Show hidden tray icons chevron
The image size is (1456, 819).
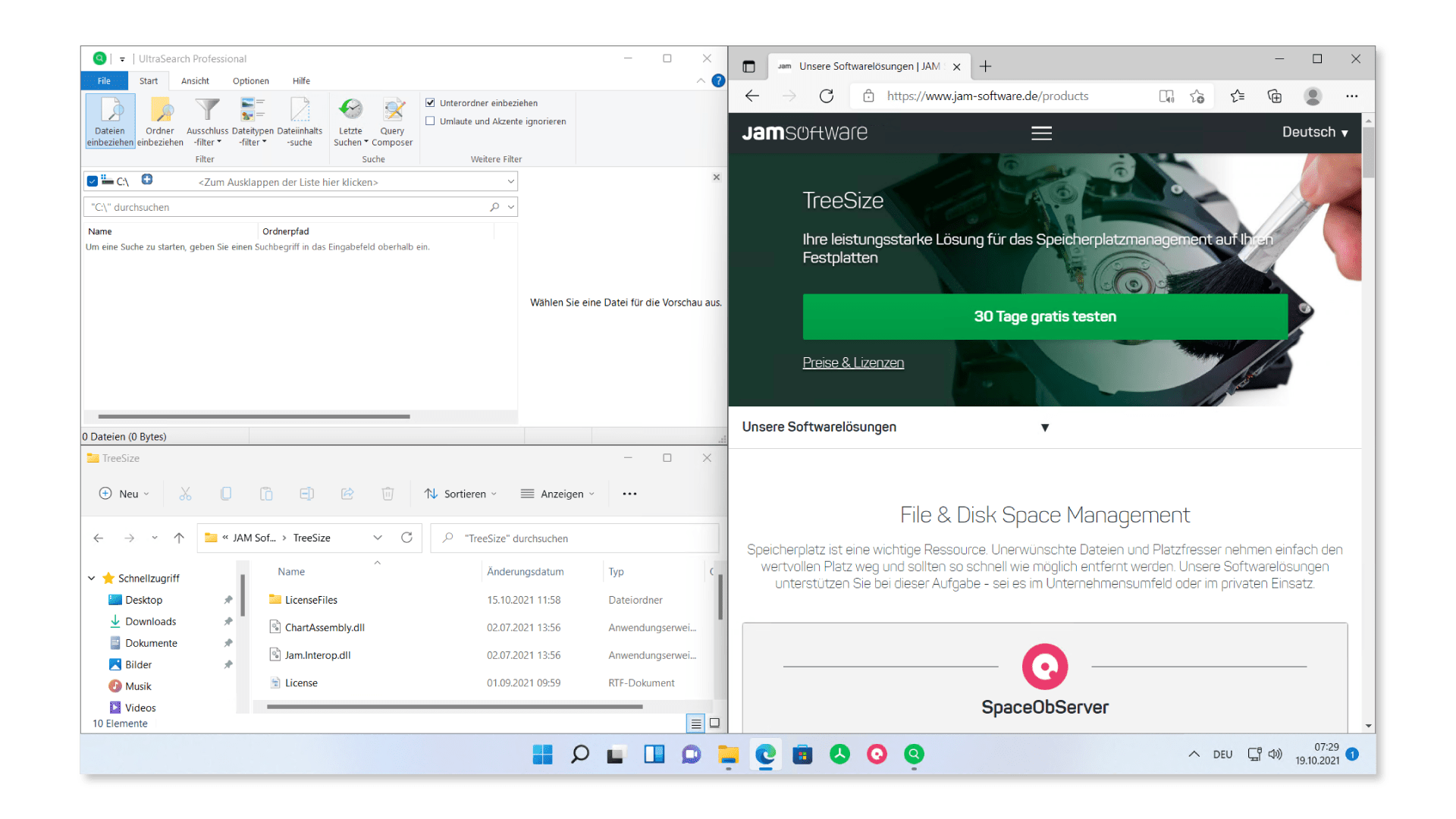(1194, 754)
